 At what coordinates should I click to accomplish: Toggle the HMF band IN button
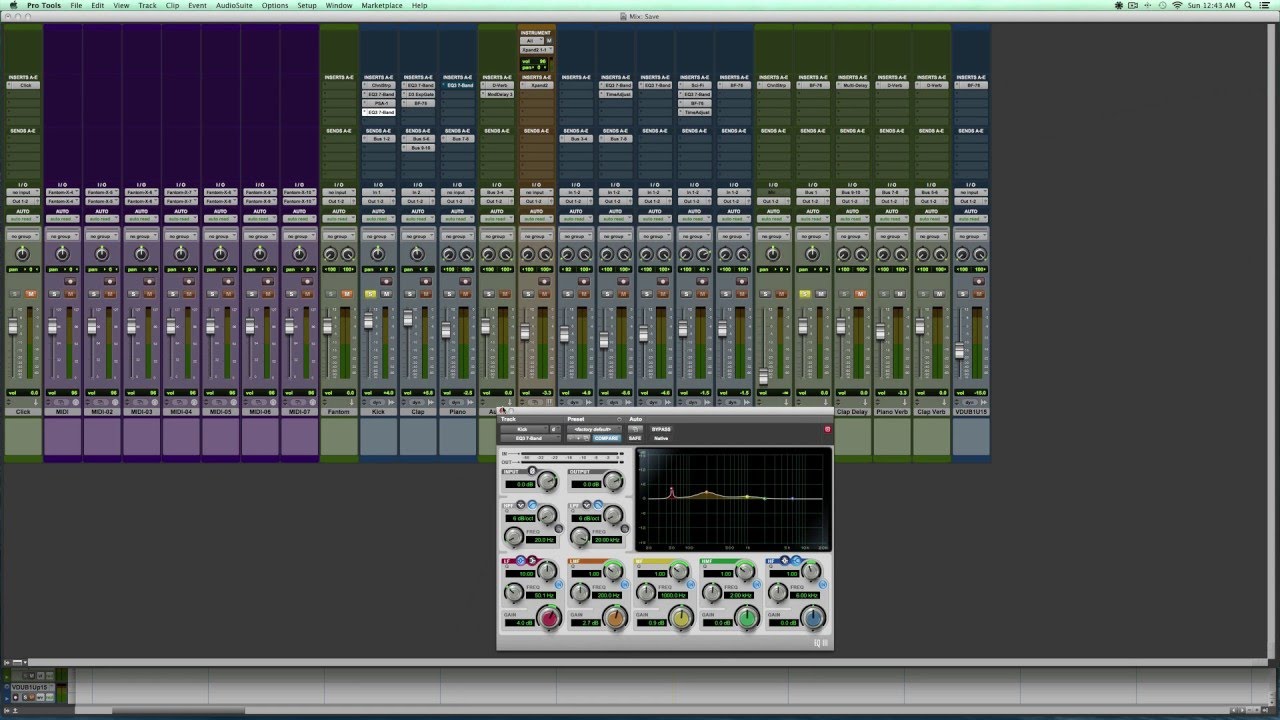[x=757, y=584]
